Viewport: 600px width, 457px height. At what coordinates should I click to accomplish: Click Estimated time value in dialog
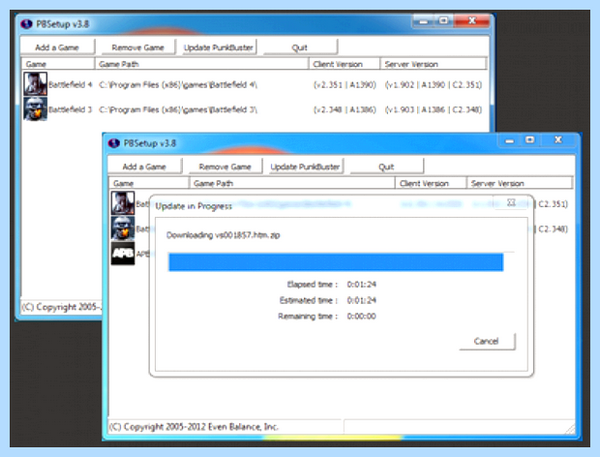pos(362,300)
